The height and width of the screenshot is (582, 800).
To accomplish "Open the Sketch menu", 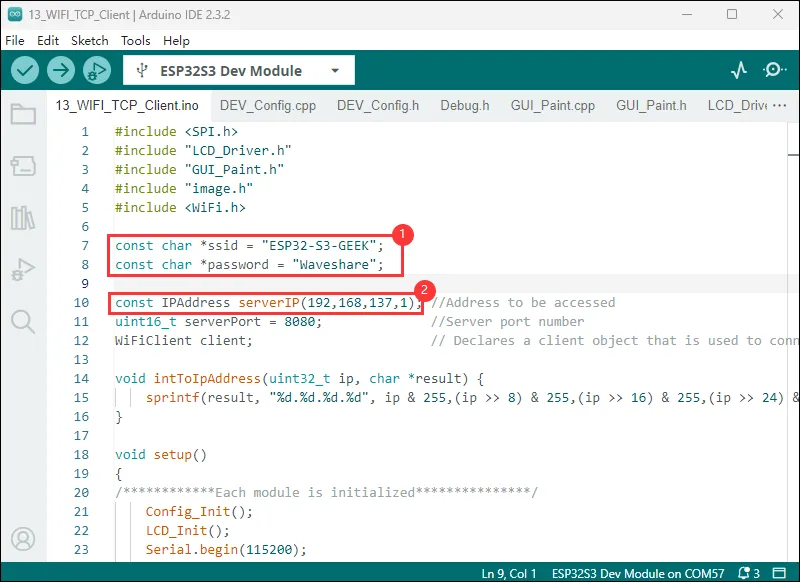I will (x=90, y=41).
